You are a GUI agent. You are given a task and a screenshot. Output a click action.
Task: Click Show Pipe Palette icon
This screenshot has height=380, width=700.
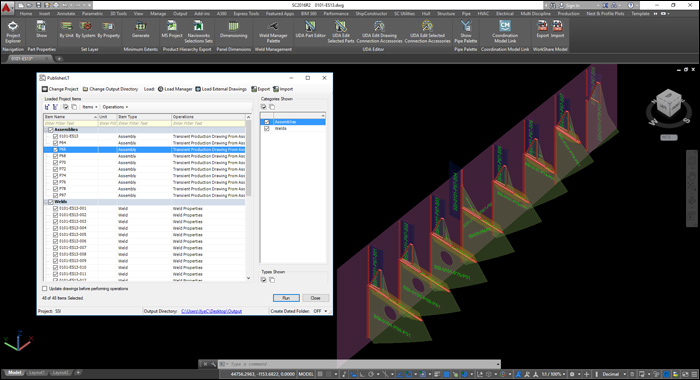tap(466, 31)
